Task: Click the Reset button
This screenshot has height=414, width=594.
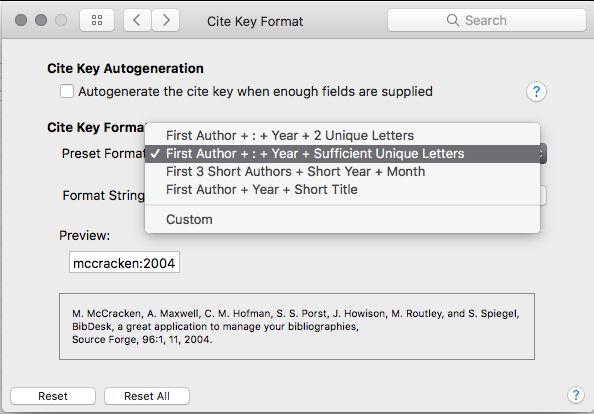Action: coord(53,396)
